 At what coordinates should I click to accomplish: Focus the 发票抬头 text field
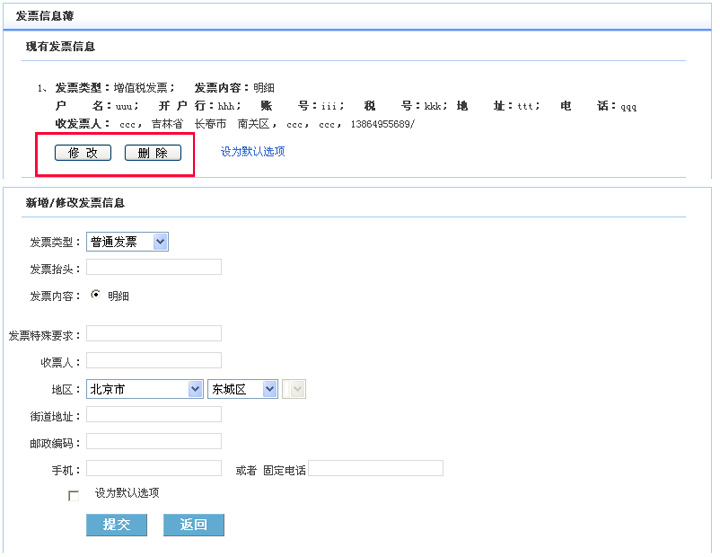tap(154, 267)
